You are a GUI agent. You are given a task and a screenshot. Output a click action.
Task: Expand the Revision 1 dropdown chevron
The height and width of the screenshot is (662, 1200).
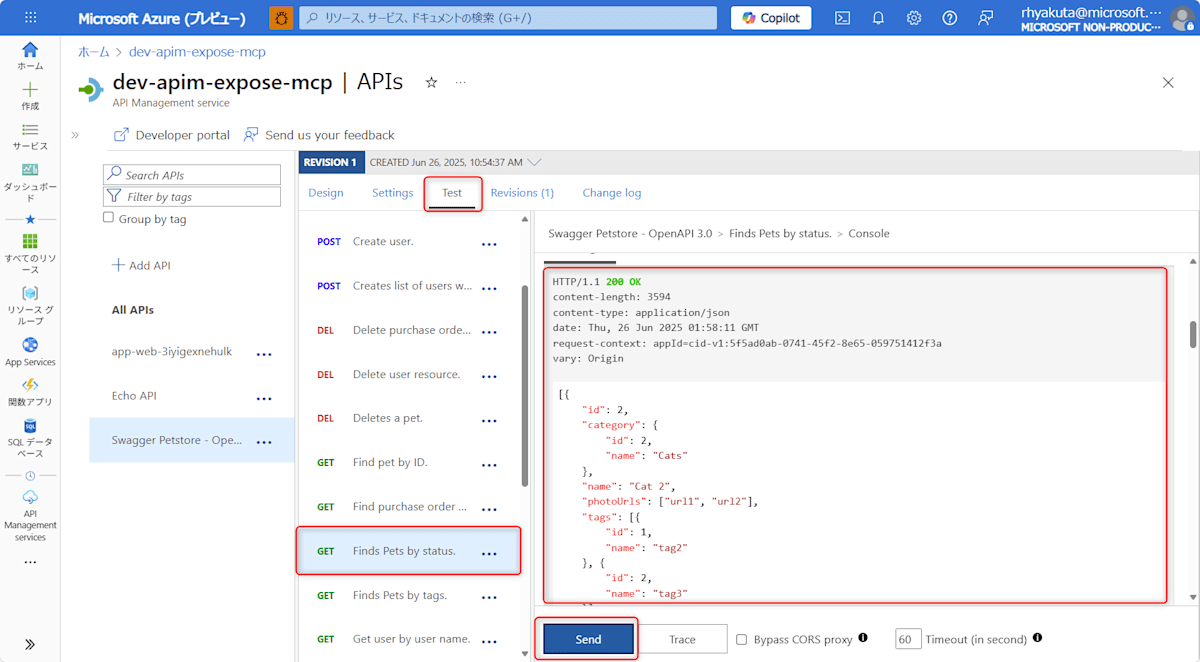point(535,162)
